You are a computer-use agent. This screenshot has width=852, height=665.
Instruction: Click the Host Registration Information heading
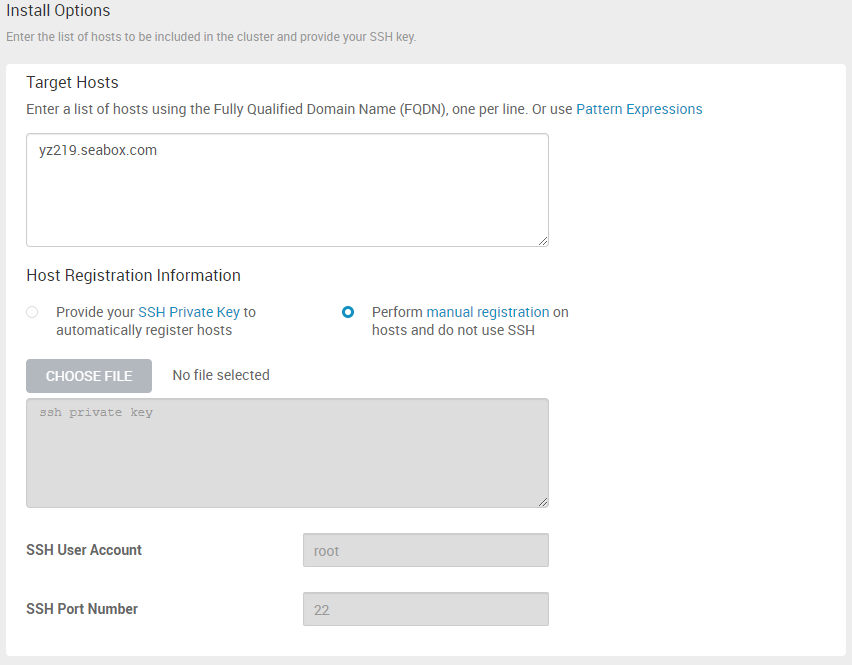[133, 275]
